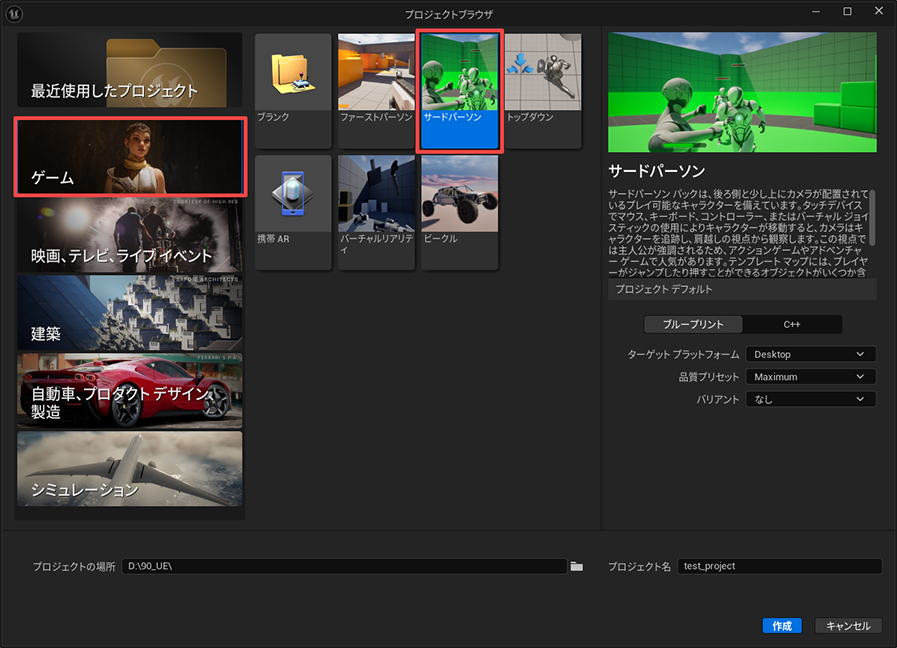897x648 pixels.
Task: Click the Unreal Engine logo in title bar
Action: point(14,14)
